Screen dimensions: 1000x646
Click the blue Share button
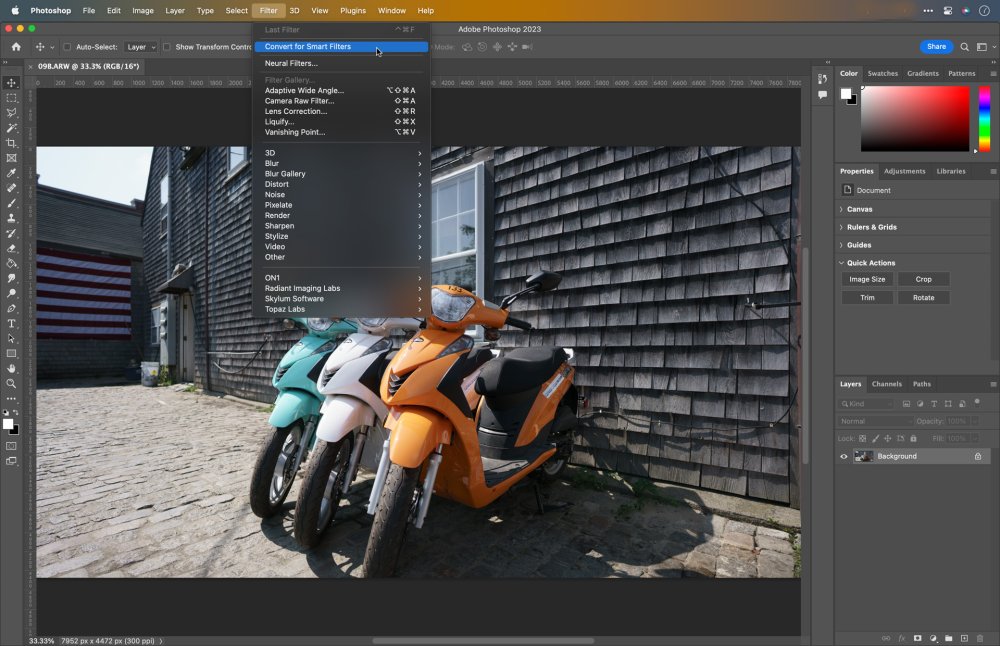coord(936,47)
